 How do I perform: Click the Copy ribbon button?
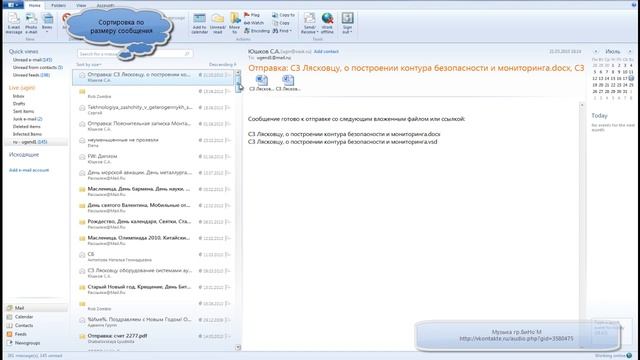281,23
